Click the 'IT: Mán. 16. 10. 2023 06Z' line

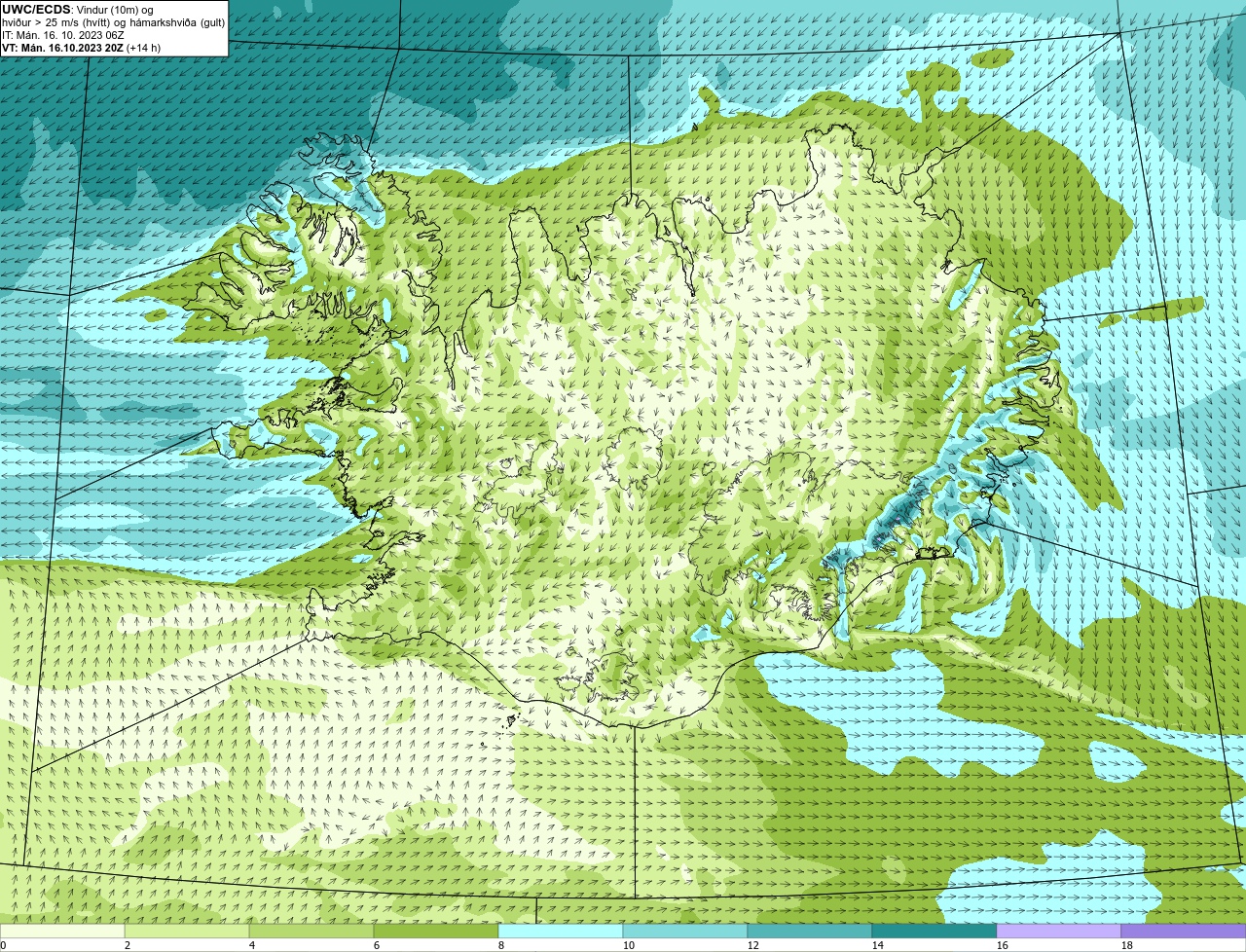63,35
